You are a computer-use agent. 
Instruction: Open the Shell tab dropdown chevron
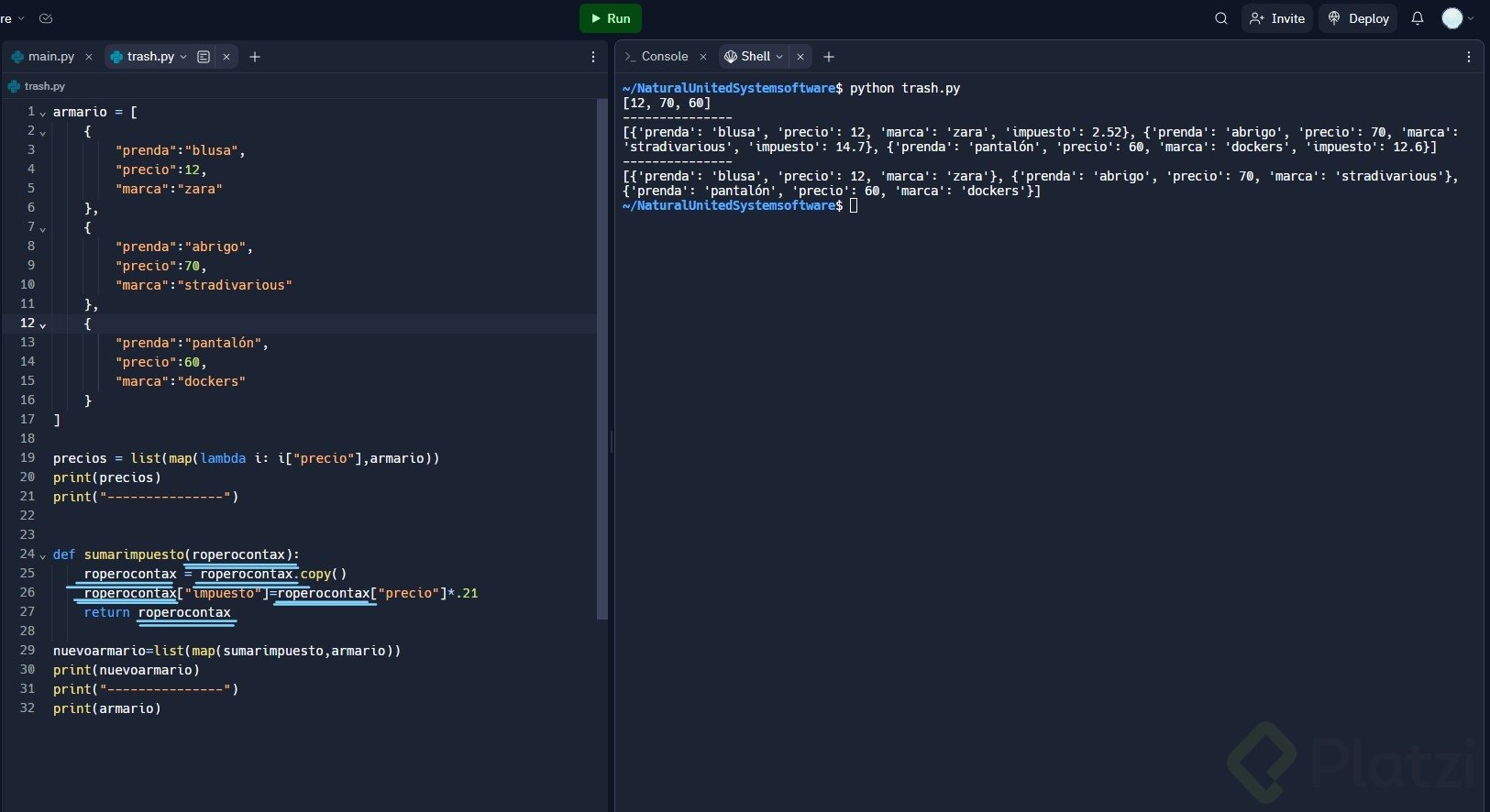(779, 57)
